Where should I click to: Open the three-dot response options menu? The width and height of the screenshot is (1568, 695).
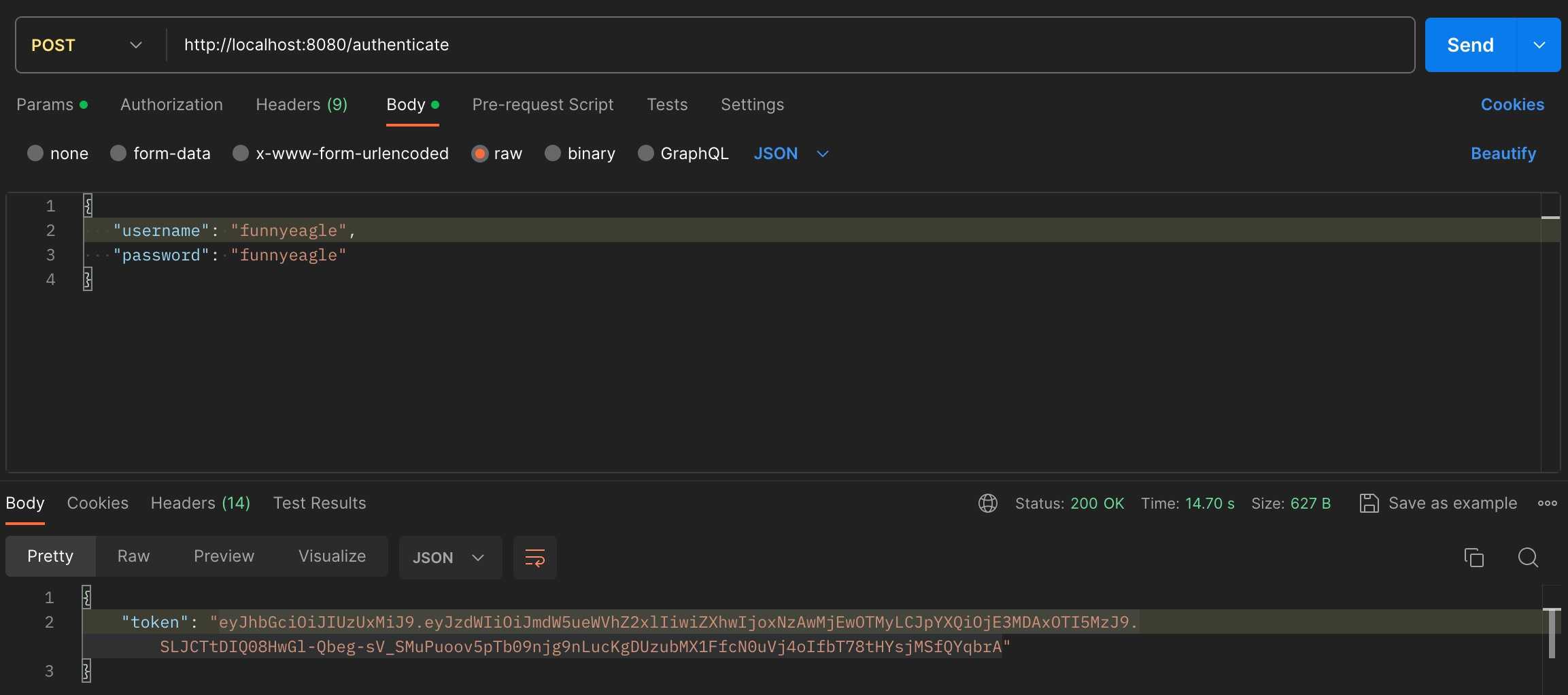coord(1547,503)
